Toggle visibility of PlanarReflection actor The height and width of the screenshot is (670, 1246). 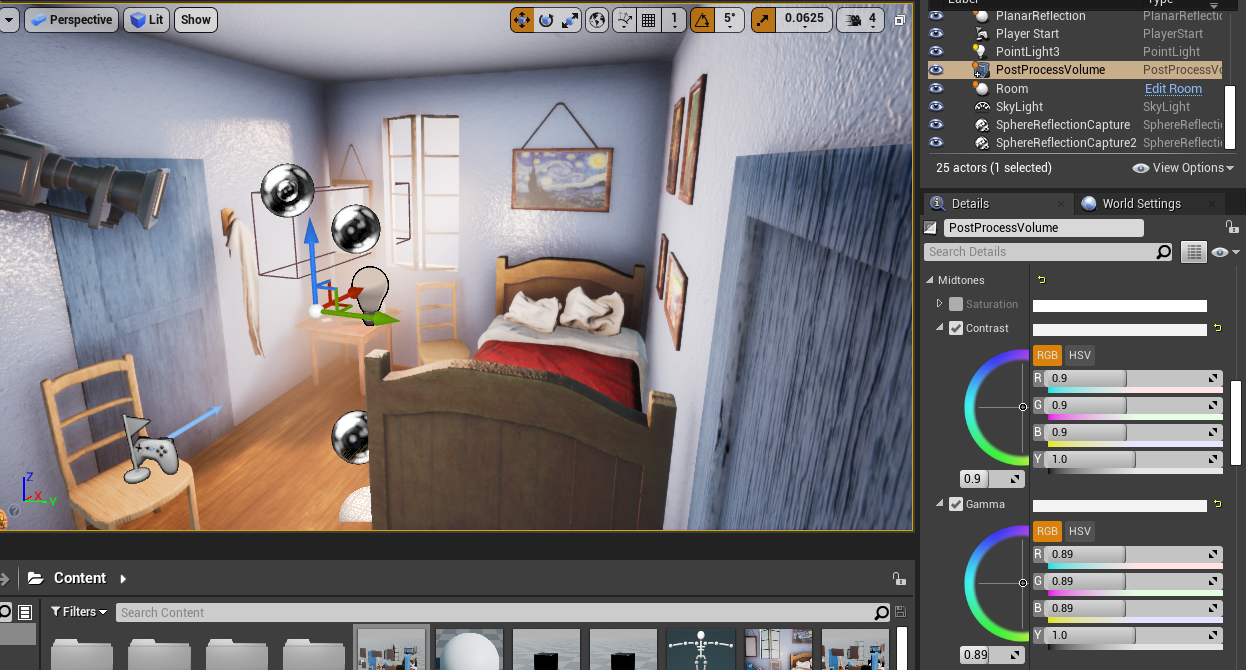(x=936, y=16)
